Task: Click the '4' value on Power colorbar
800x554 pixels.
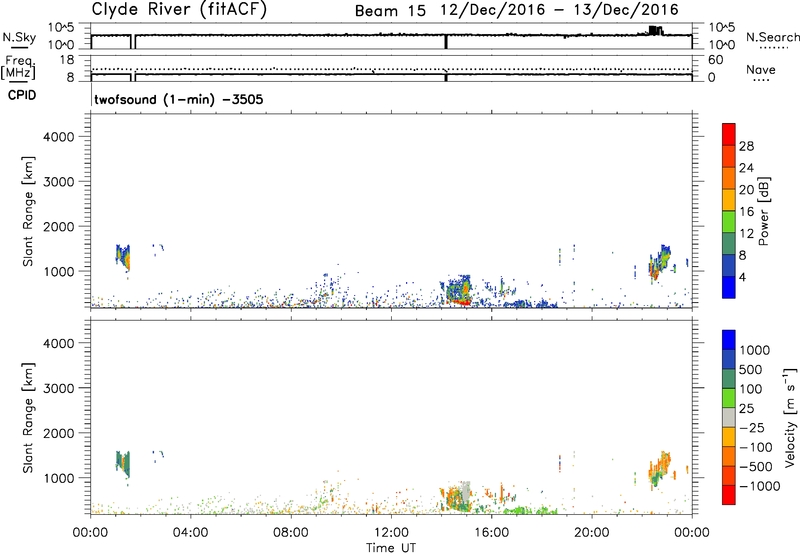Action: click(x=743, y=278)
